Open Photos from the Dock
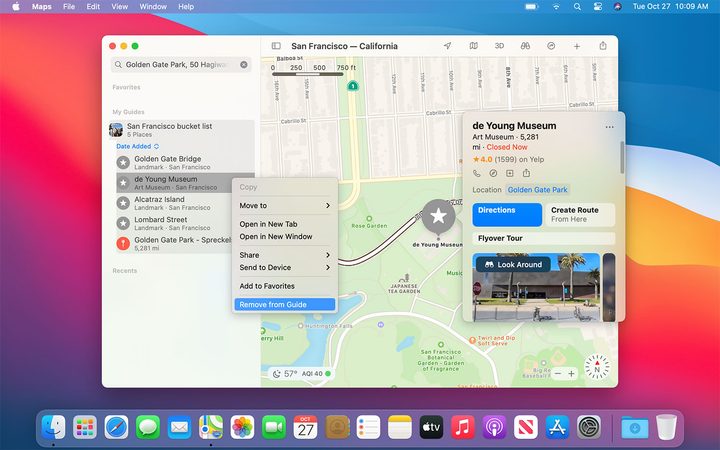The image size is (720, 450). [242, 428]
